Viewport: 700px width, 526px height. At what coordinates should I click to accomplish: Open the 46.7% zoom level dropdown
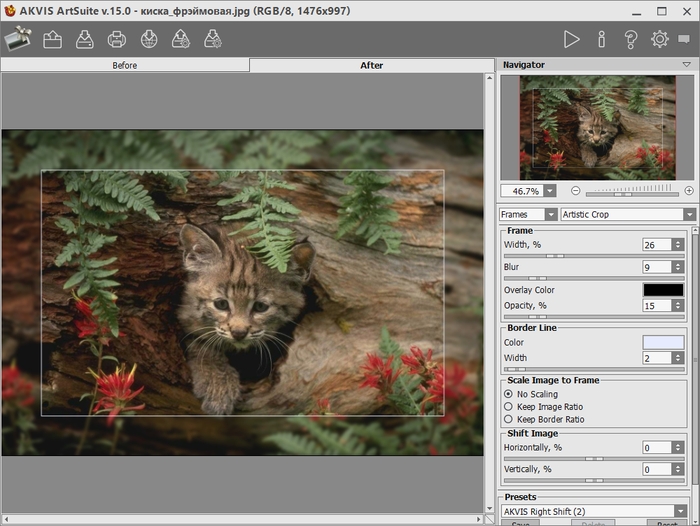pos(550,191)
